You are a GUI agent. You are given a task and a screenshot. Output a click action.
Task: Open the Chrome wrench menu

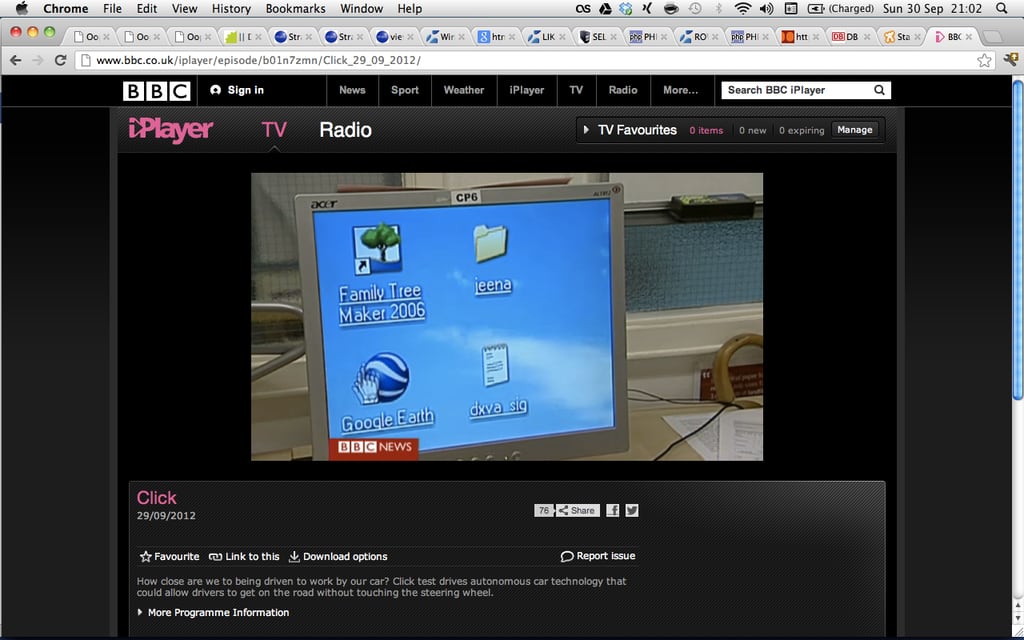[x=1011, y=60]
